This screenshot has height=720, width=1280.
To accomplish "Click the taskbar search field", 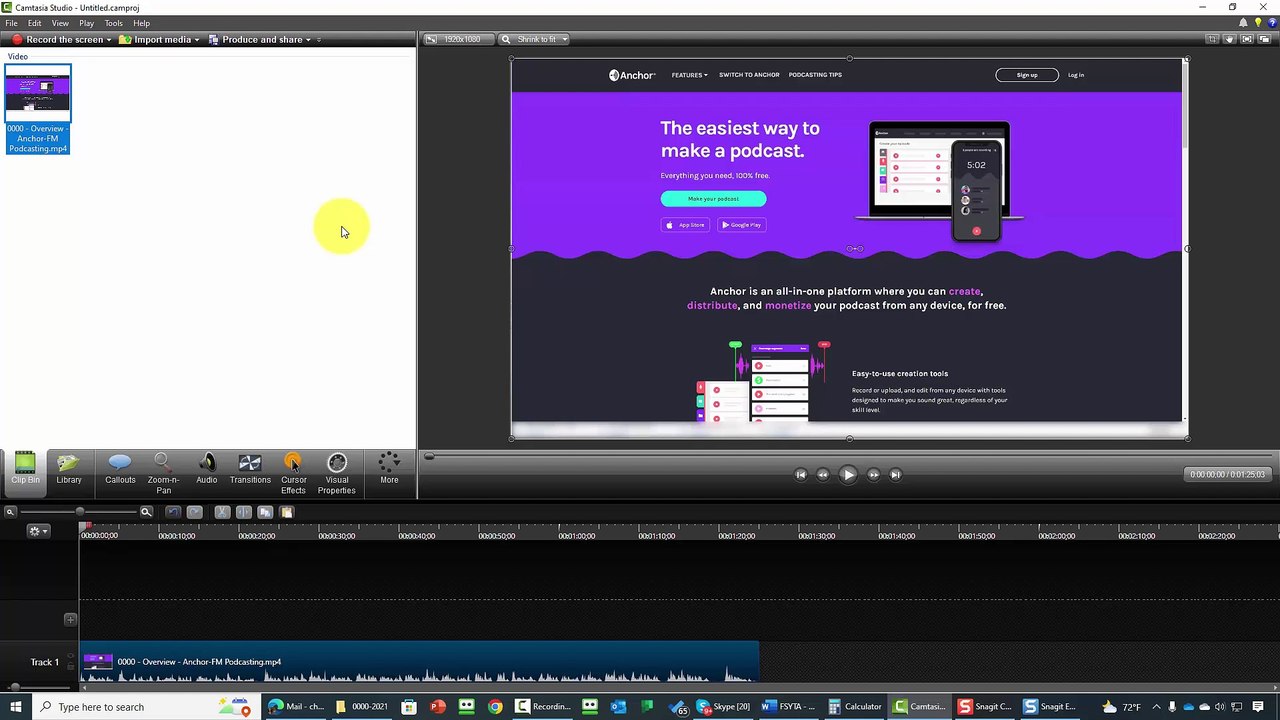I will 144,706.
